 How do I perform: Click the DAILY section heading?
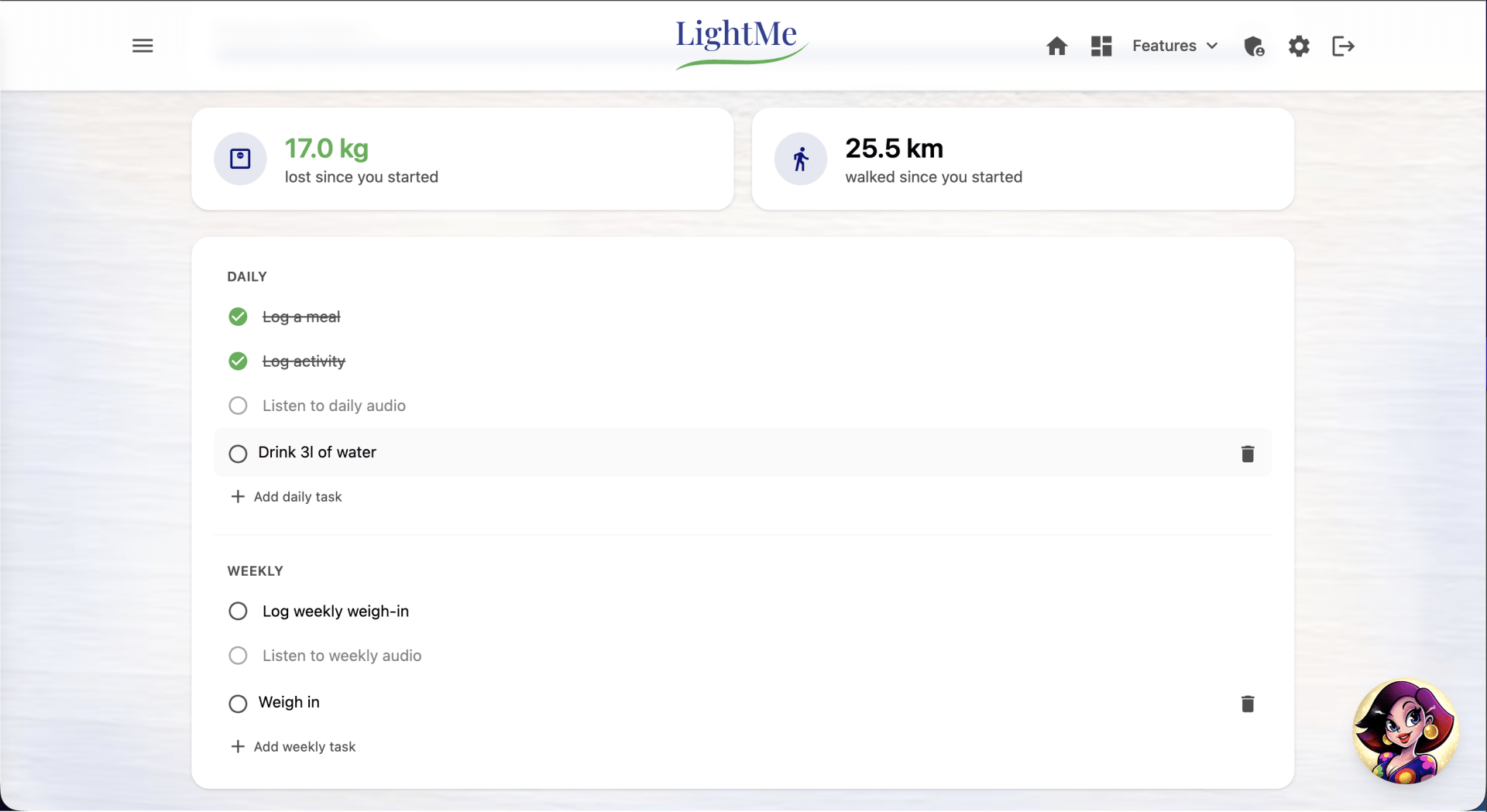coord(247,276)
